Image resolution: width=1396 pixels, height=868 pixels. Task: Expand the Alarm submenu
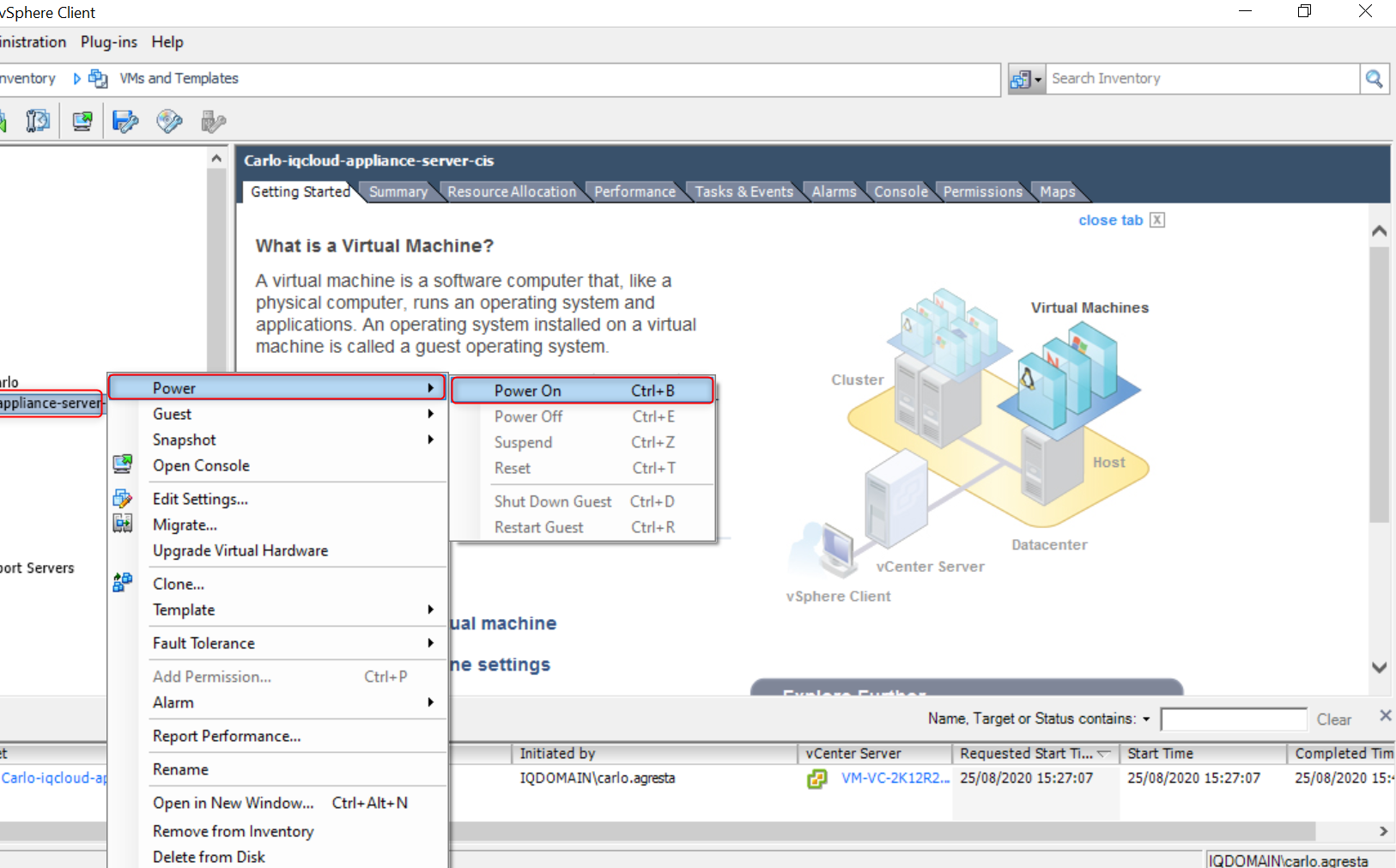tap(430, 702)
